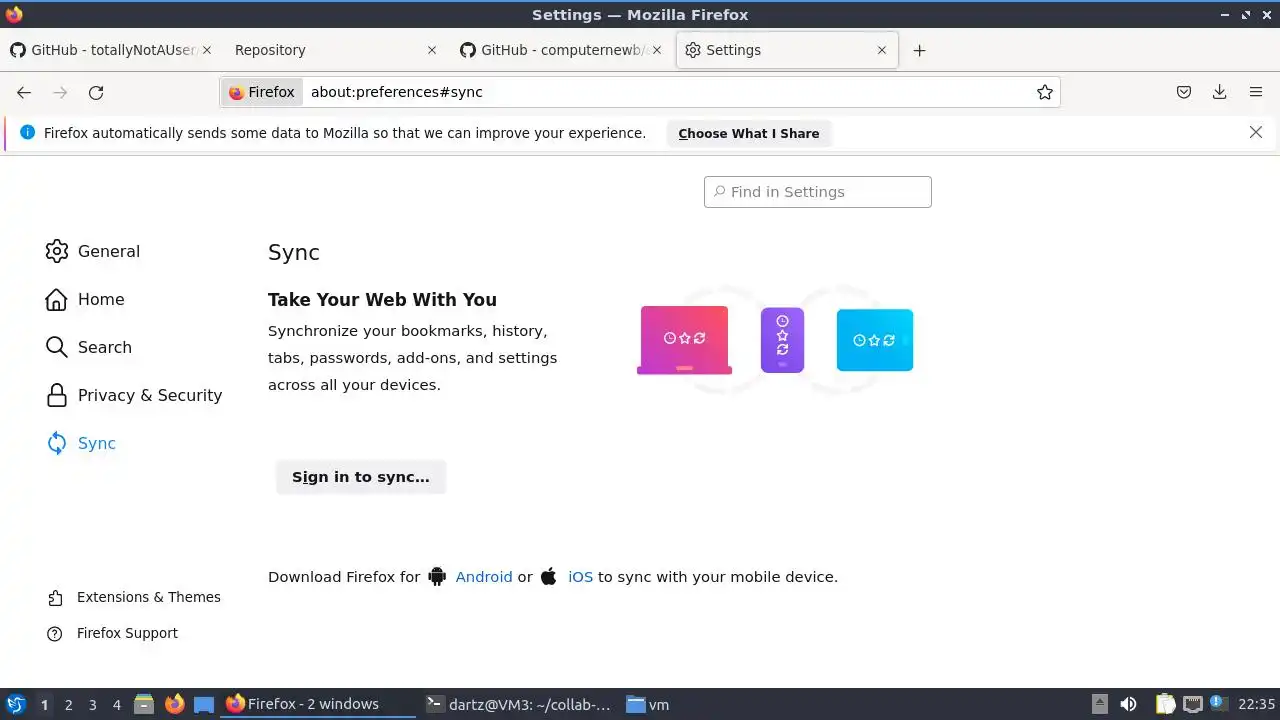The width and height of the screenshot is (1280, 720).
Task: Click the Firefox identity badge in address bar
Action: 262,92
